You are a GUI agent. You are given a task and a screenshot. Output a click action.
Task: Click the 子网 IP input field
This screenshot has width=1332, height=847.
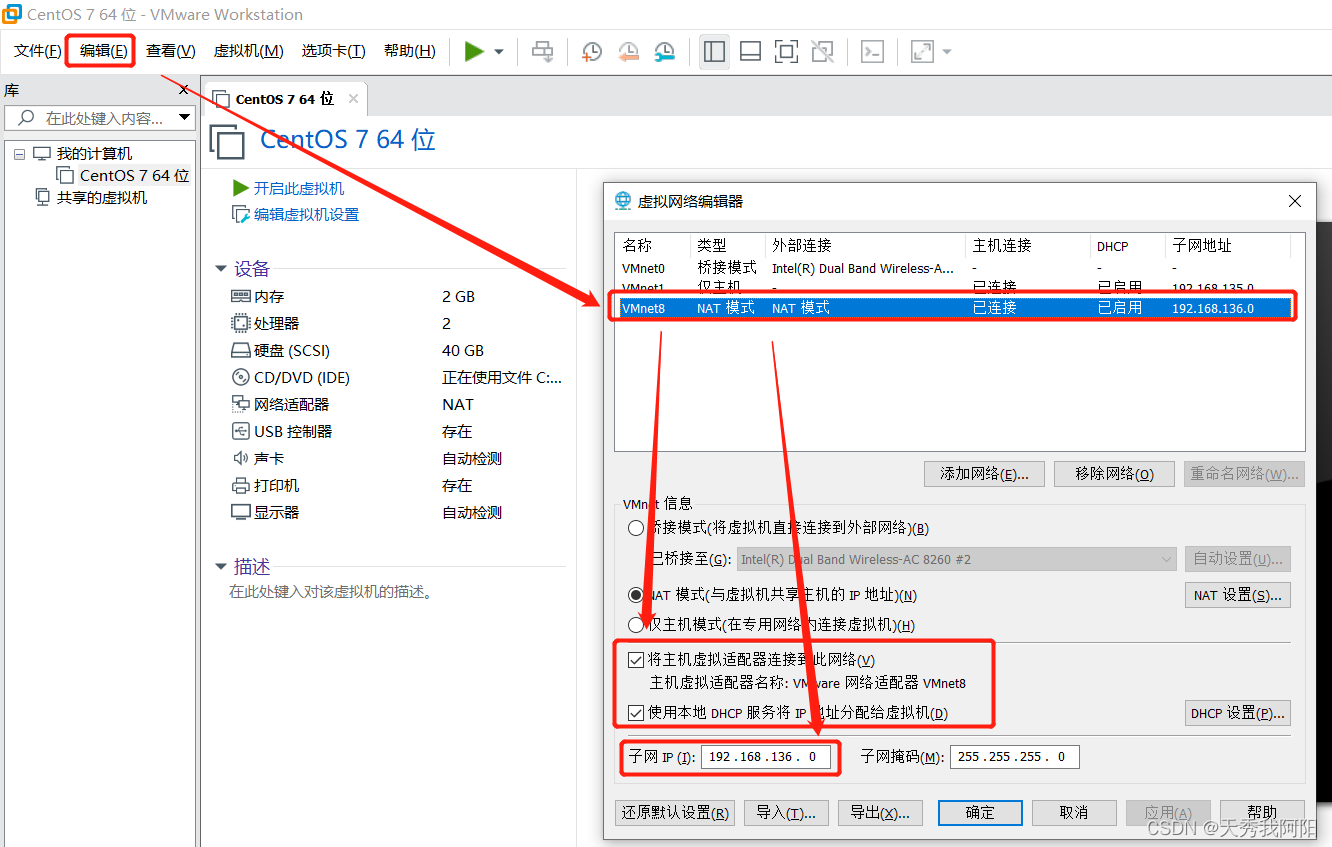click(765, 757)
